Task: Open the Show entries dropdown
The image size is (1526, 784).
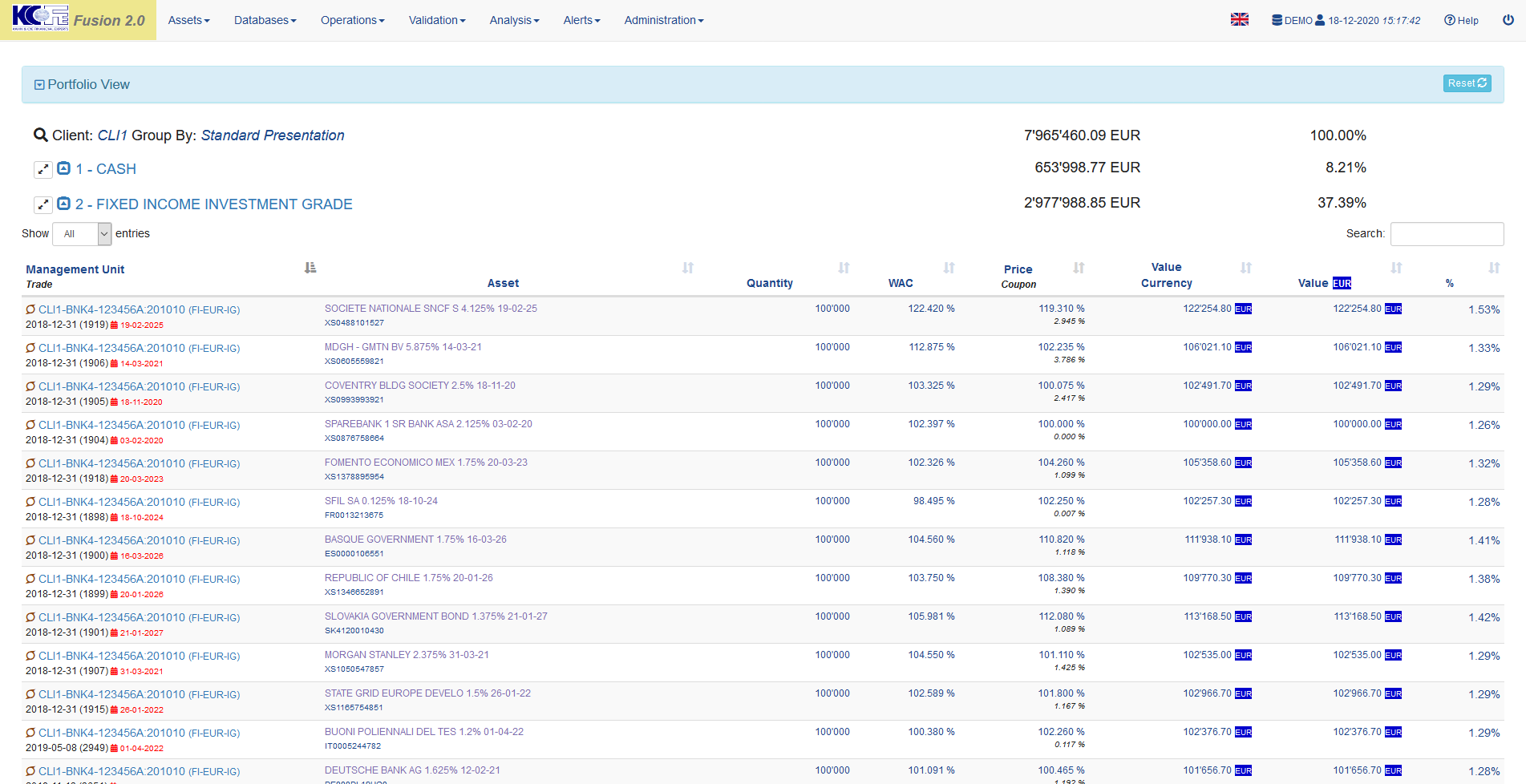Action: coord(82,234)
